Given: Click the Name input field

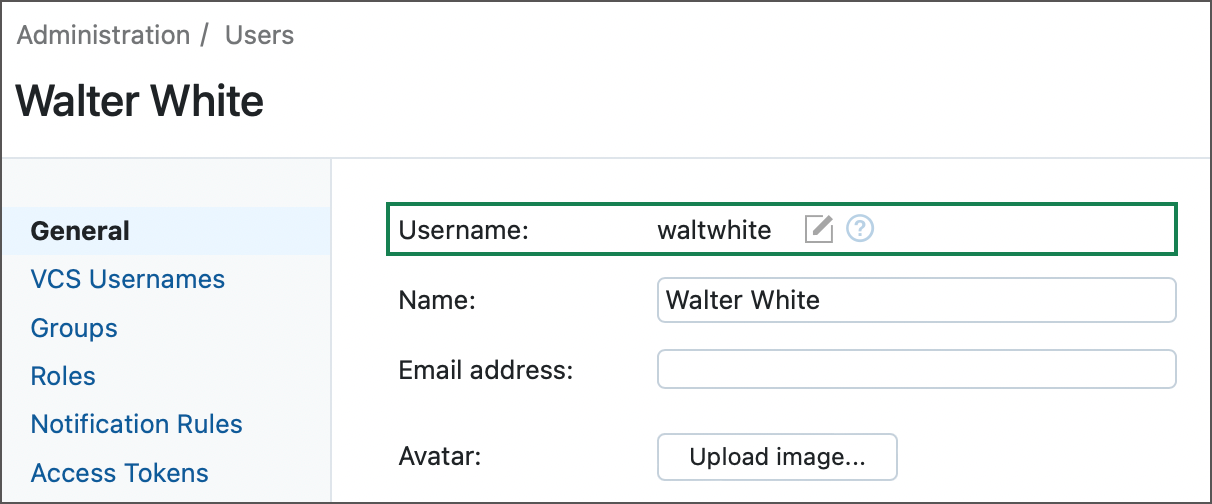Looking at the screenshot, I should point(916,300).
